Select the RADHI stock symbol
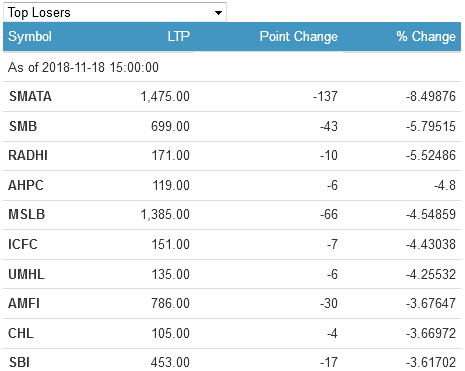This screenshot has width=465, height=371. pyautogui.click(x=28, y=155)
